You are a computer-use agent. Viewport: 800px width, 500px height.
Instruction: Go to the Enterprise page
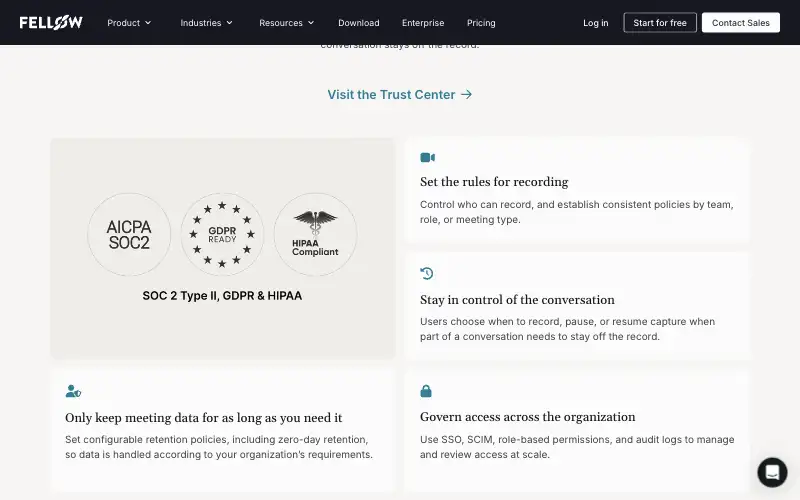[x=423, y=22]
